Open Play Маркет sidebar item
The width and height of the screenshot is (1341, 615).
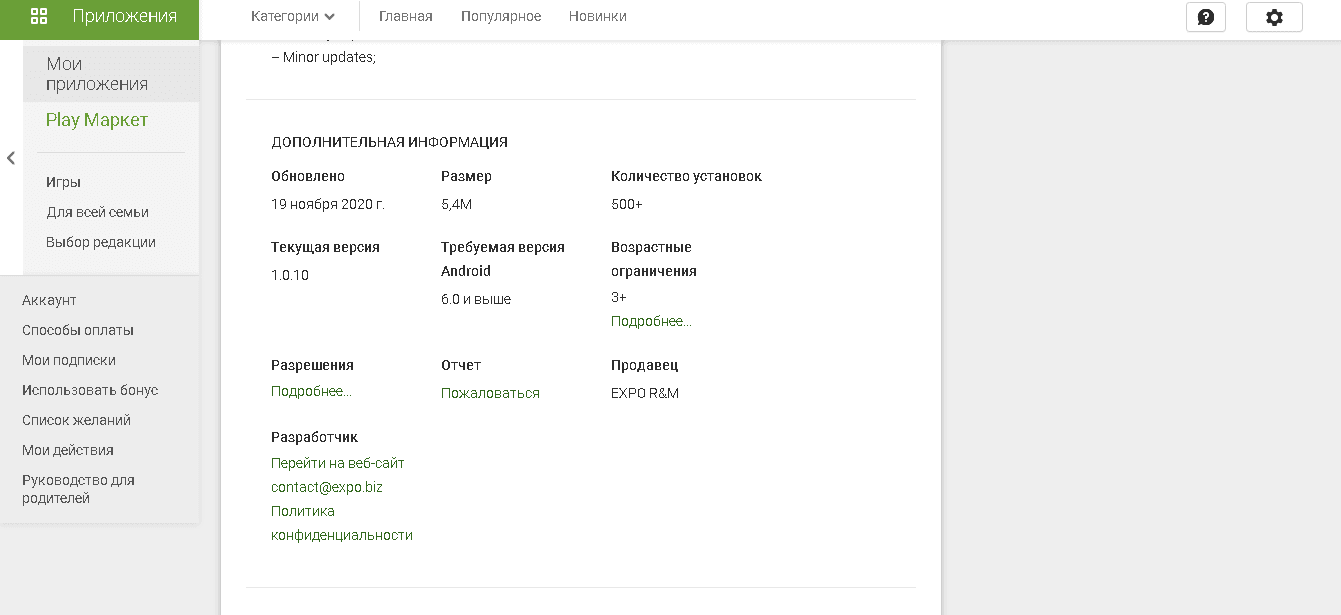(x=96, y=120)
